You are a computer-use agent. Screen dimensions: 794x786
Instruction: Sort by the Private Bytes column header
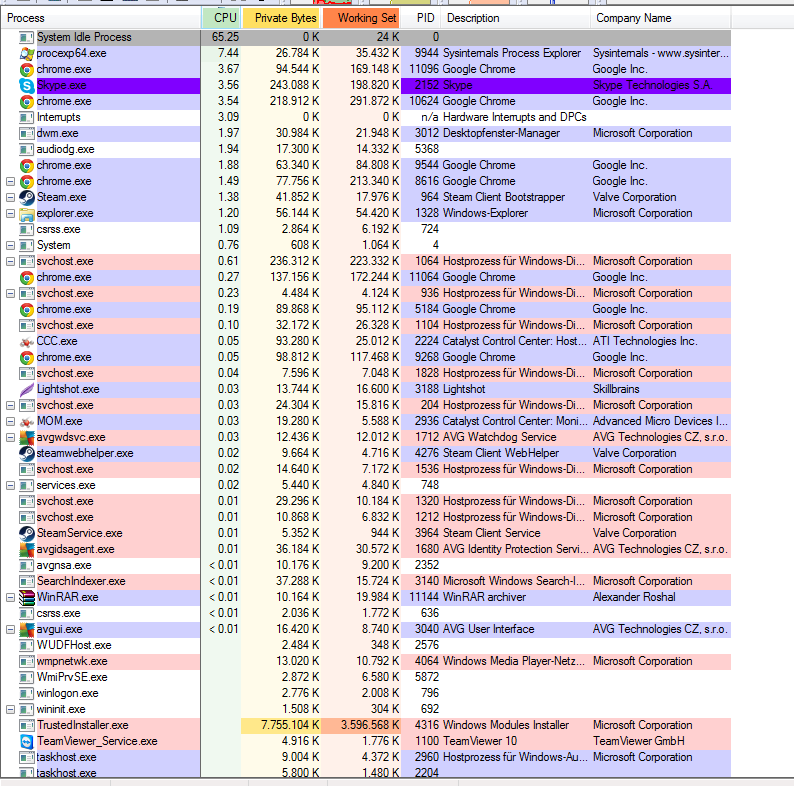click(282, 18)
